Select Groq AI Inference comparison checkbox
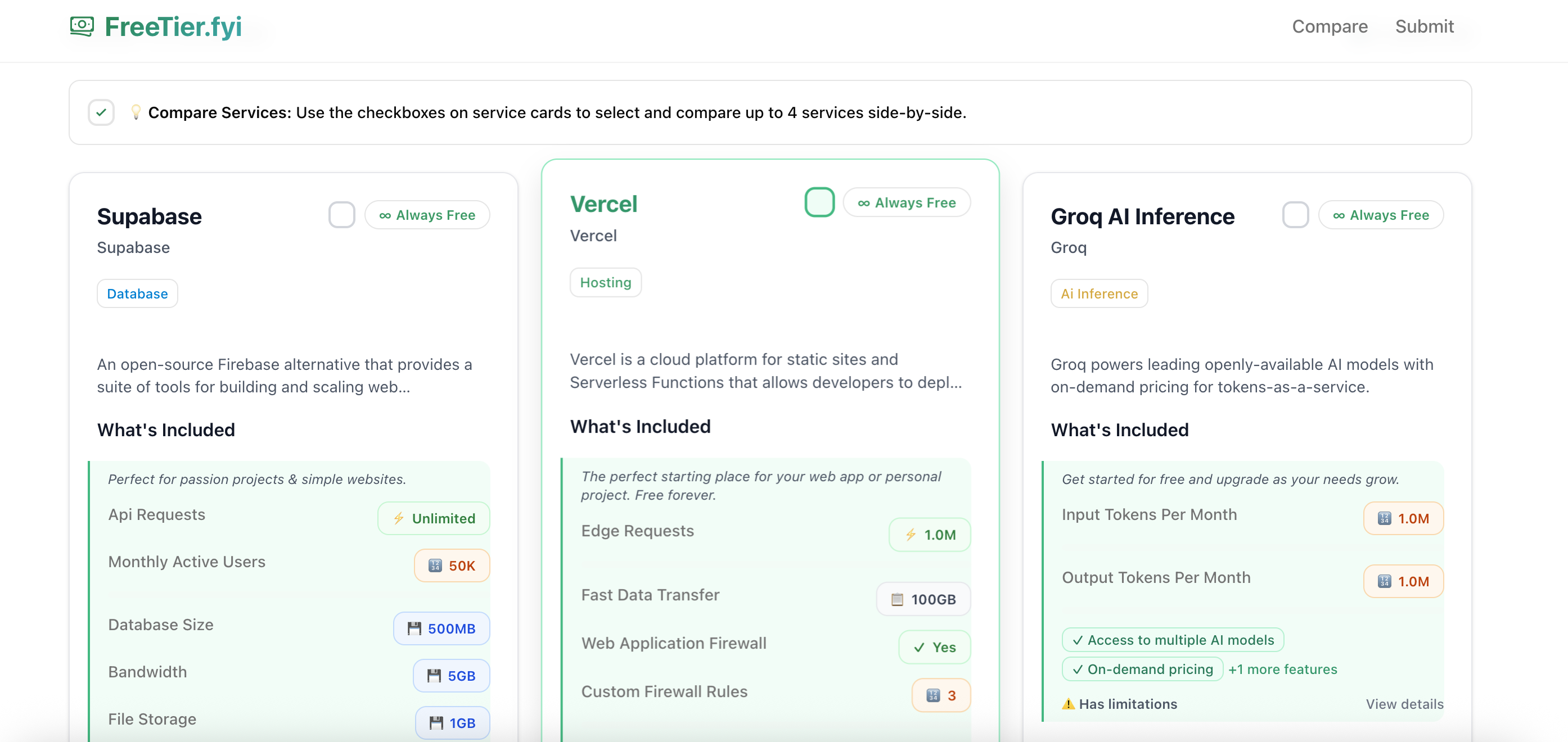Image resolution: width=1568 pixels, height=742 pixels. pyautogui.click(x=1295, y=215)
